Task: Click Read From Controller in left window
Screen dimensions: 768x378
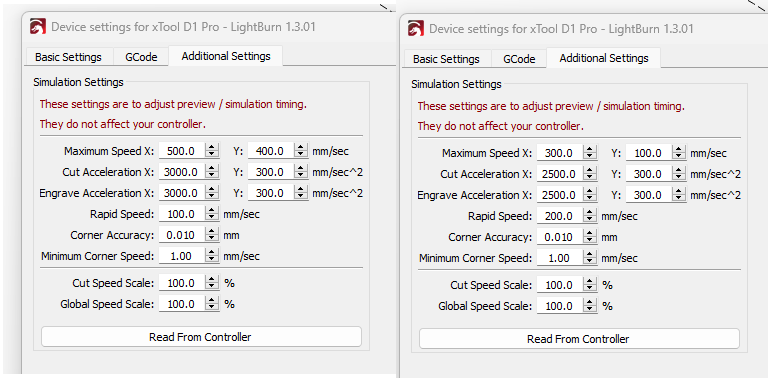Action: (201, 337)
